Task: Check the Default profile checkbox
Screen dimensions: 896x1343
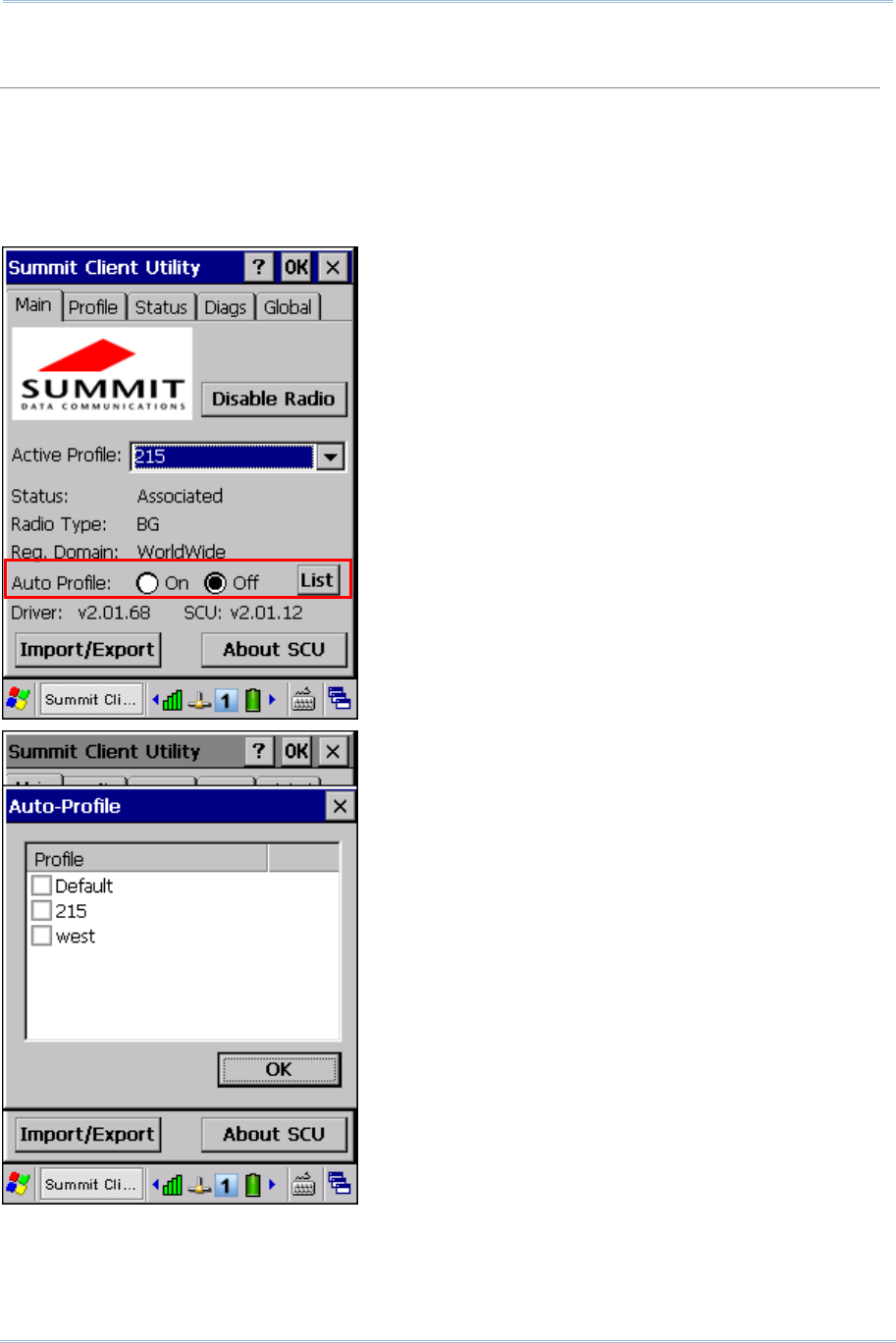Action: click(x=41, y=886)
